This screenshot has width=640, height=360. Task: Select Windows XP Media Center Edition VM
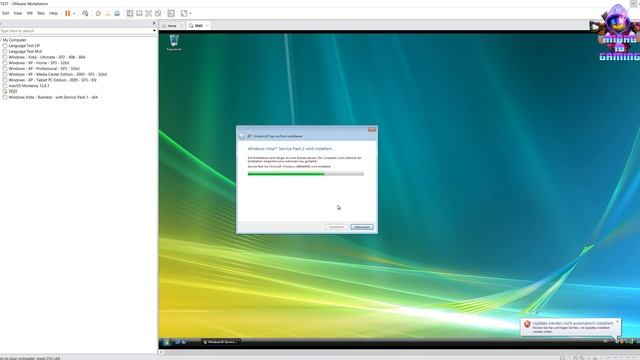point(58,74)
